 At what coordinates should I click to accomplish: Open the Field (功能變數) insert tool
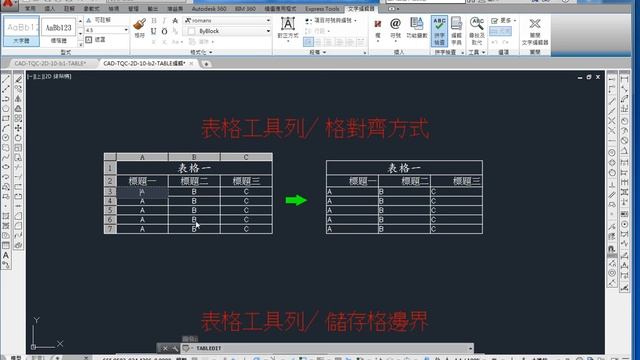pyautogui.click(x=416, y=28)
